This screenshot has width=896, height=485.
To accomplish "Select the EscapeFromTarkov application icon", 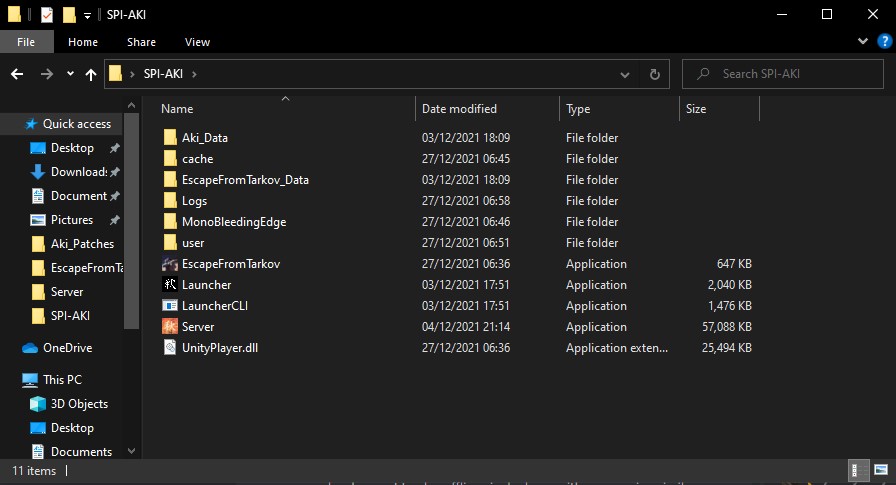I will pos(170,264).
